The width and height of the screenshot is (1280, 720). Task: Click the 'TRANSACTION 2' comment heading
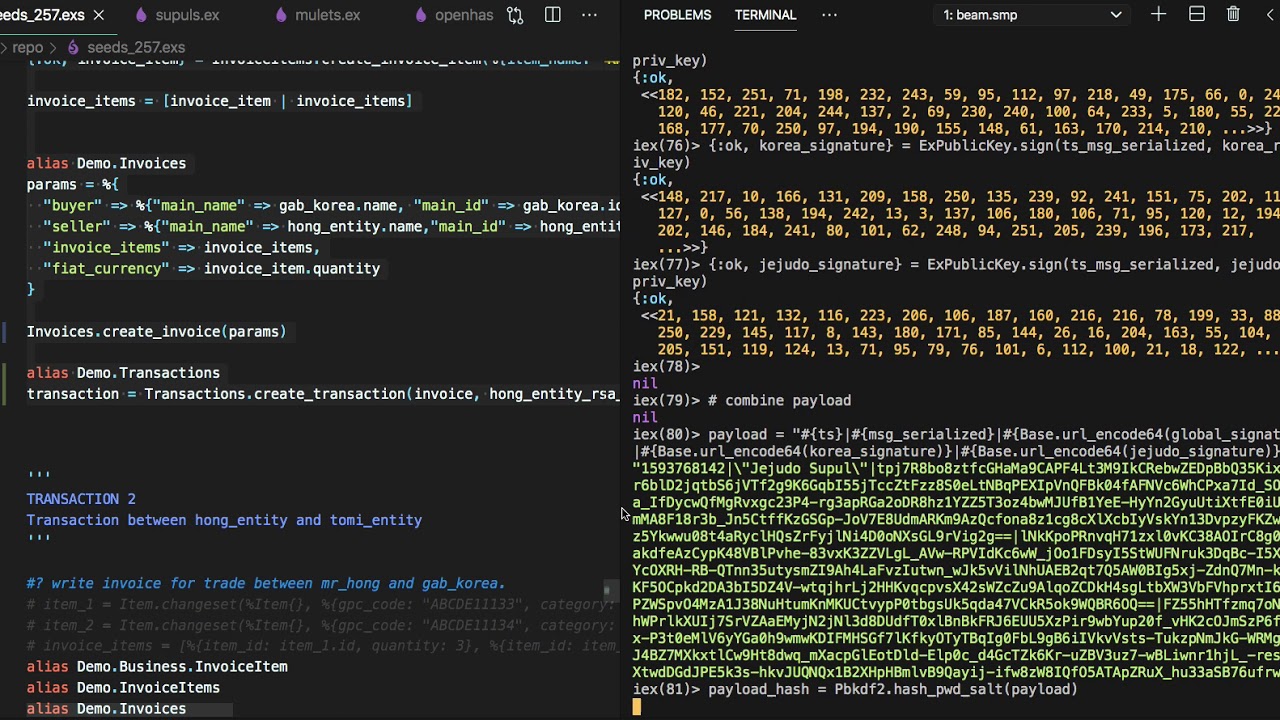point(81,498)
